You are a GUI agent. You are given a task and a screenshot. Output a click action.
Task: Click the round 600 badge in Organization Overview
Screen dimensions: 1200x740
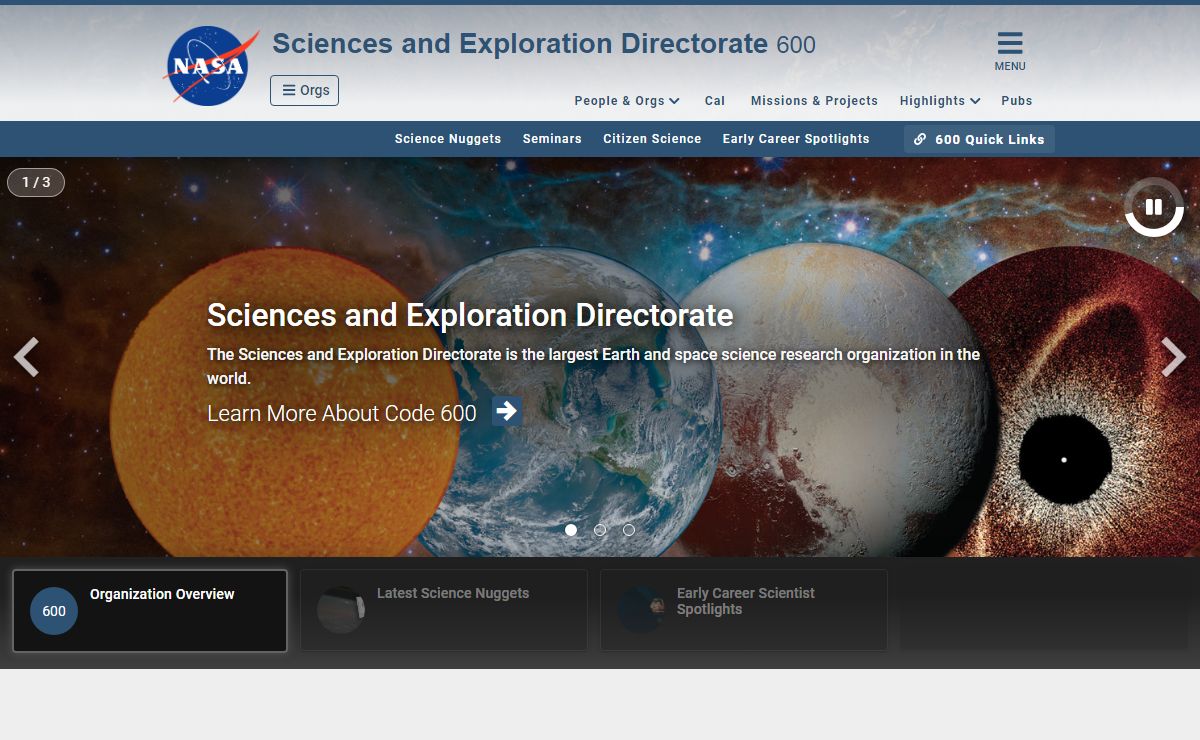coord(54,611)
